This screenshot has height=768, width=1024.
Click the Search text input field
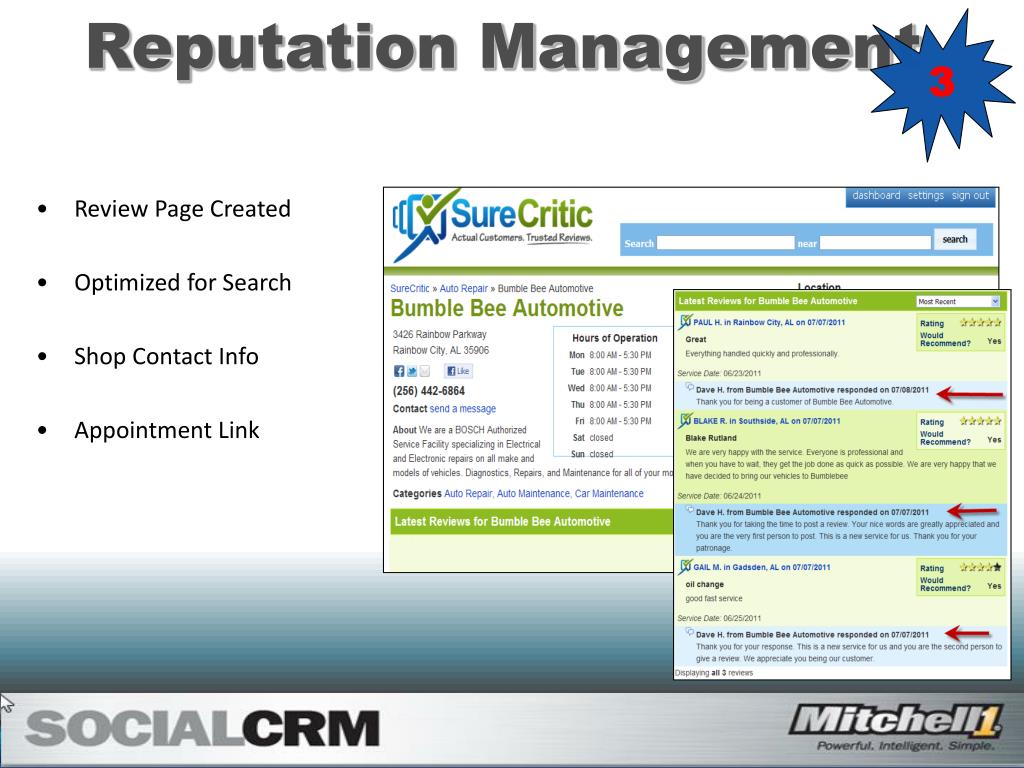pos(725,242)
